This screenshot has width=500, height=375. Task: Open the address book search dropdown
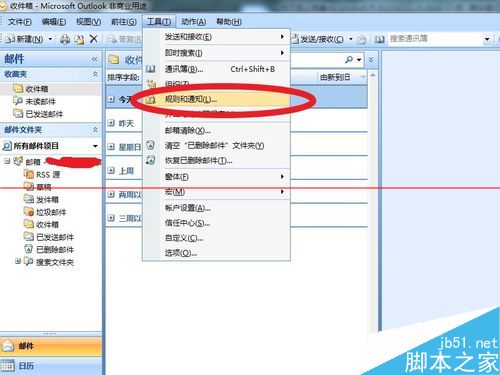coord(487,40)
